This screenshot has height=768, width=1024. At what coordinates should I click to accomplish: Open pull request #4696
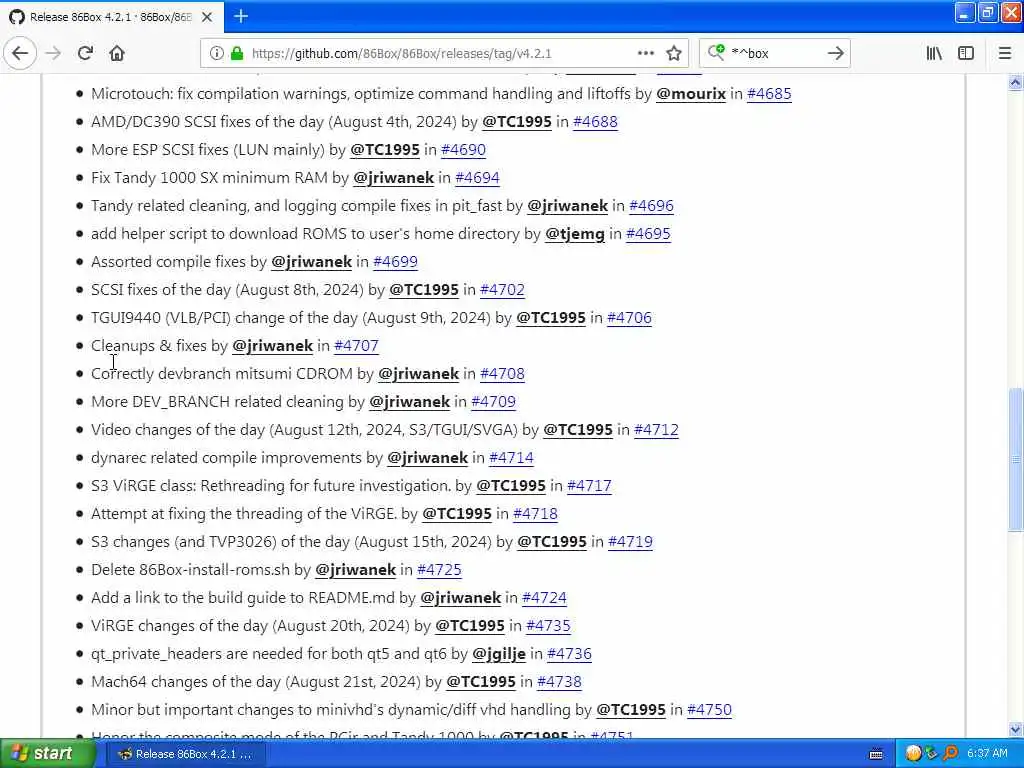651,206
